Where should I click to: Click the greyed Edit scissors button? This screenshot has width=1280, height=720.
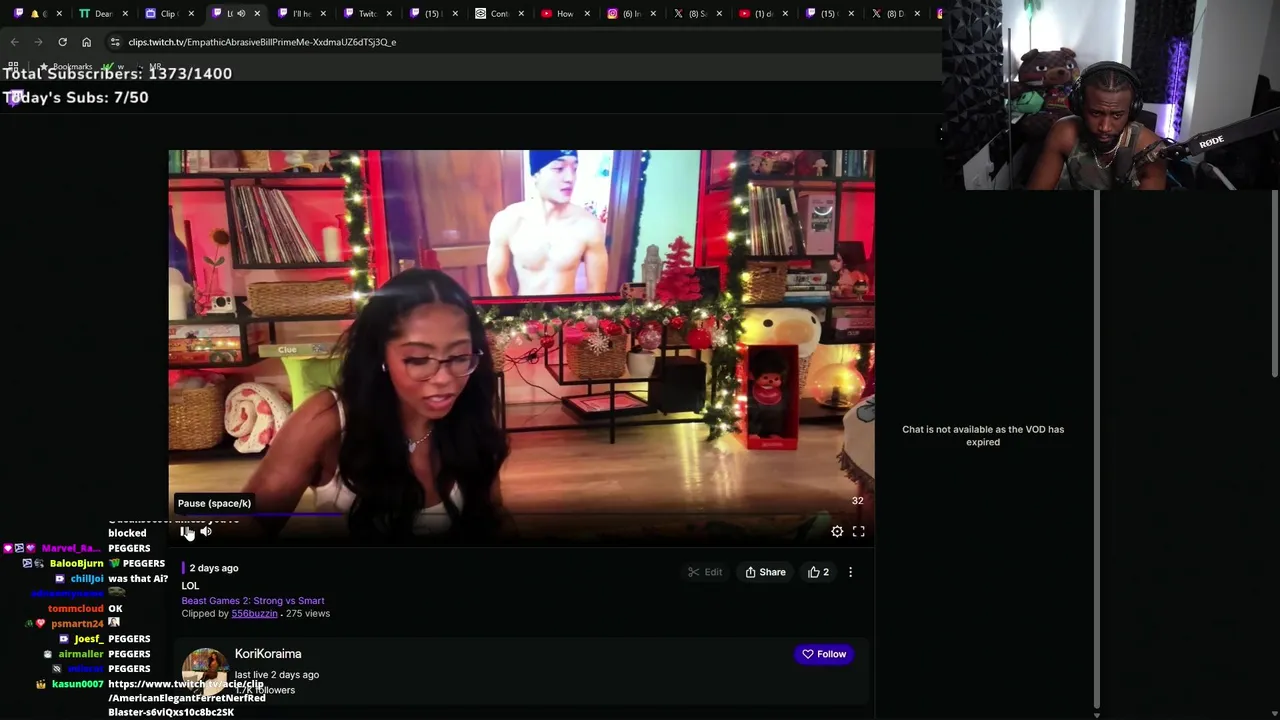point(705,572)
